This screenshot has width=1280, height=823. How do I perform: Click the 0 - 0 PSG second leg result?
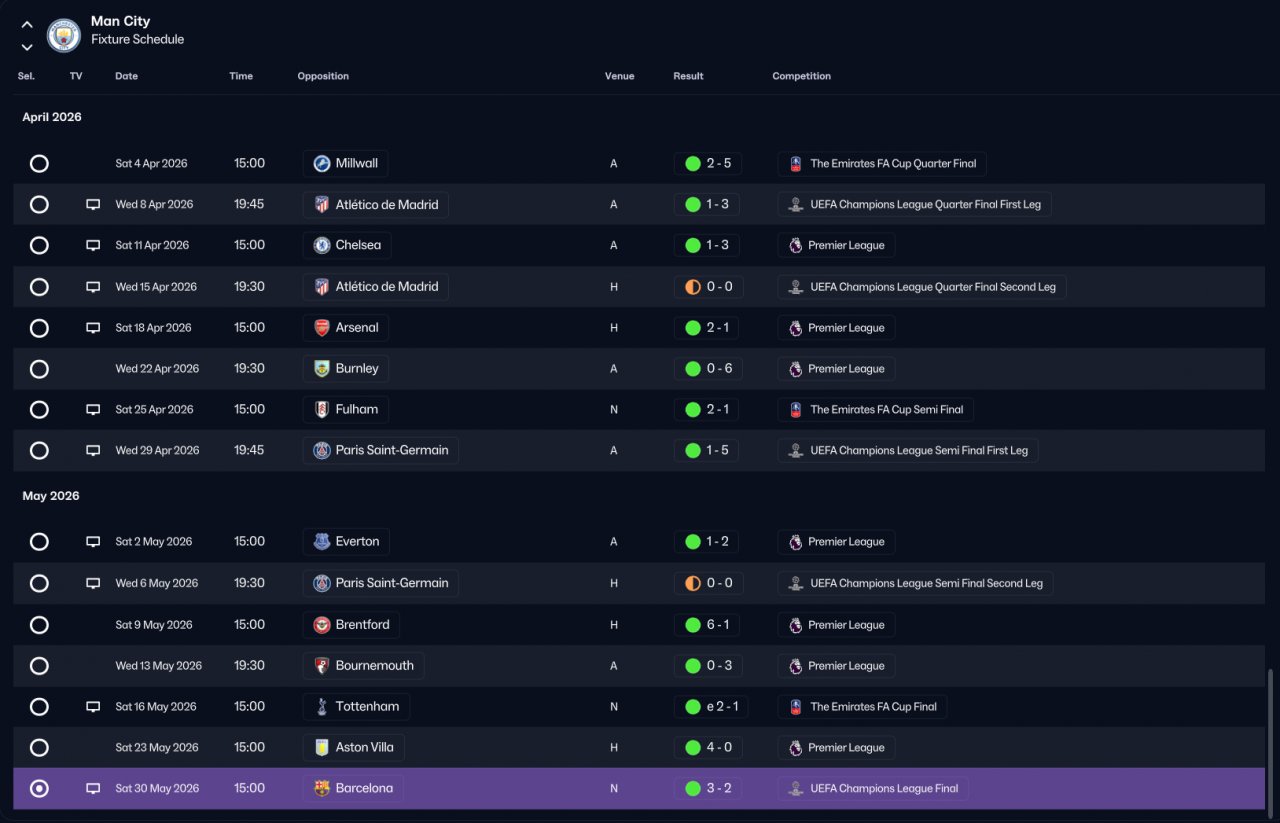708,583
